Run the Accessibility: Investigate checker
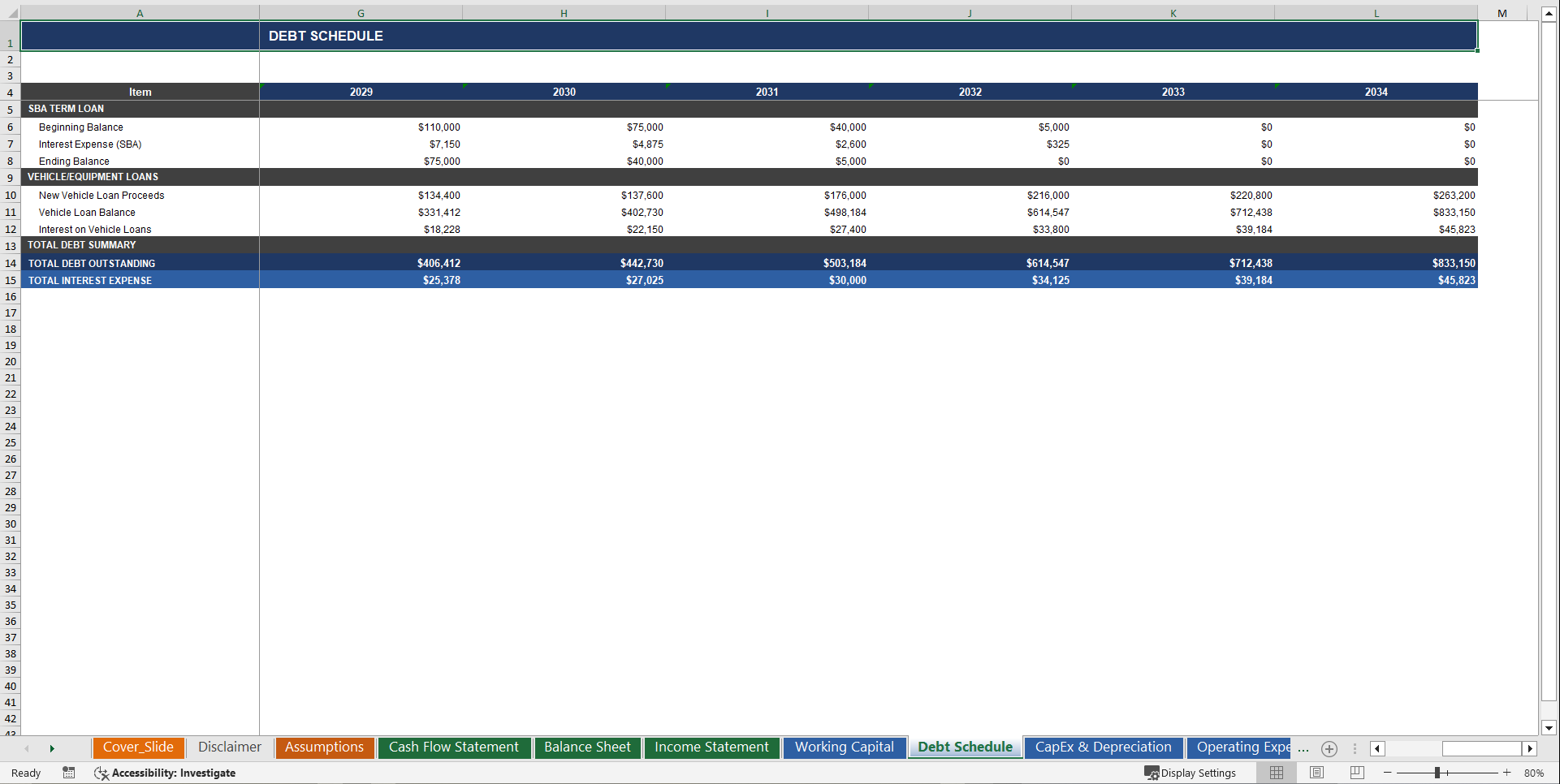This screenshot has width=1560, height=784. [x=165, y=773]
